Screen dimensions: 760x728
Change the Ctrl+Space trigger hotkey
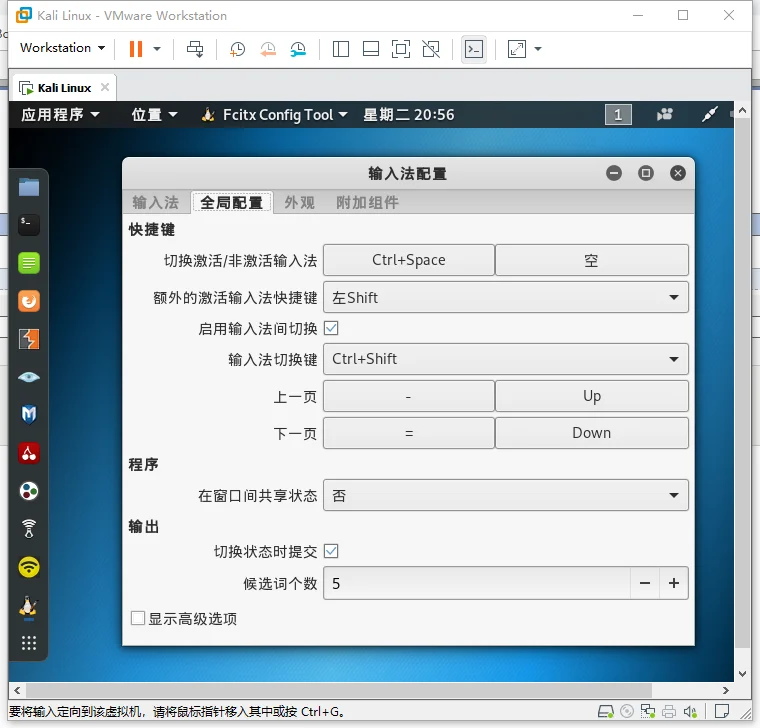(409, 260)
